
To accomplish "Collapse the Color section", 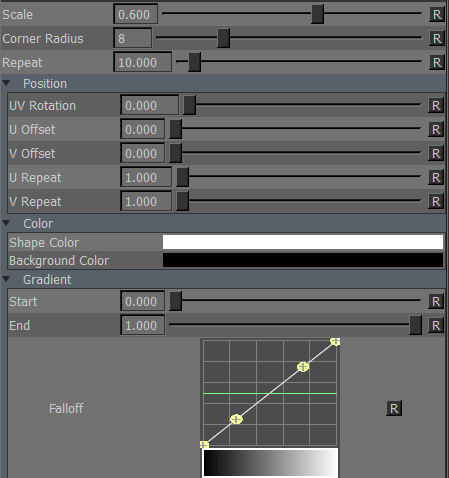I will (6, 223).
